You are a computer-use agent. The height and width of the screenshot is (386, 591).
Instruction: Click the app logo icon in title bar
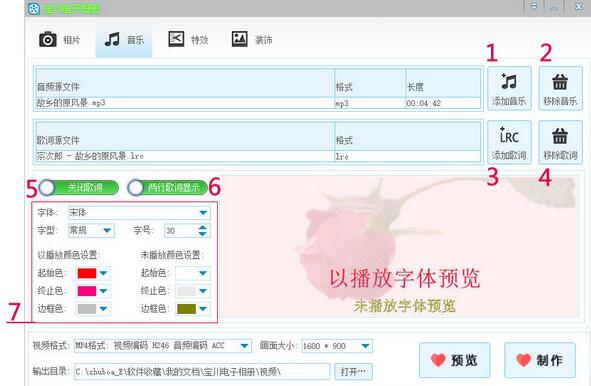click(x=34, y=8)
